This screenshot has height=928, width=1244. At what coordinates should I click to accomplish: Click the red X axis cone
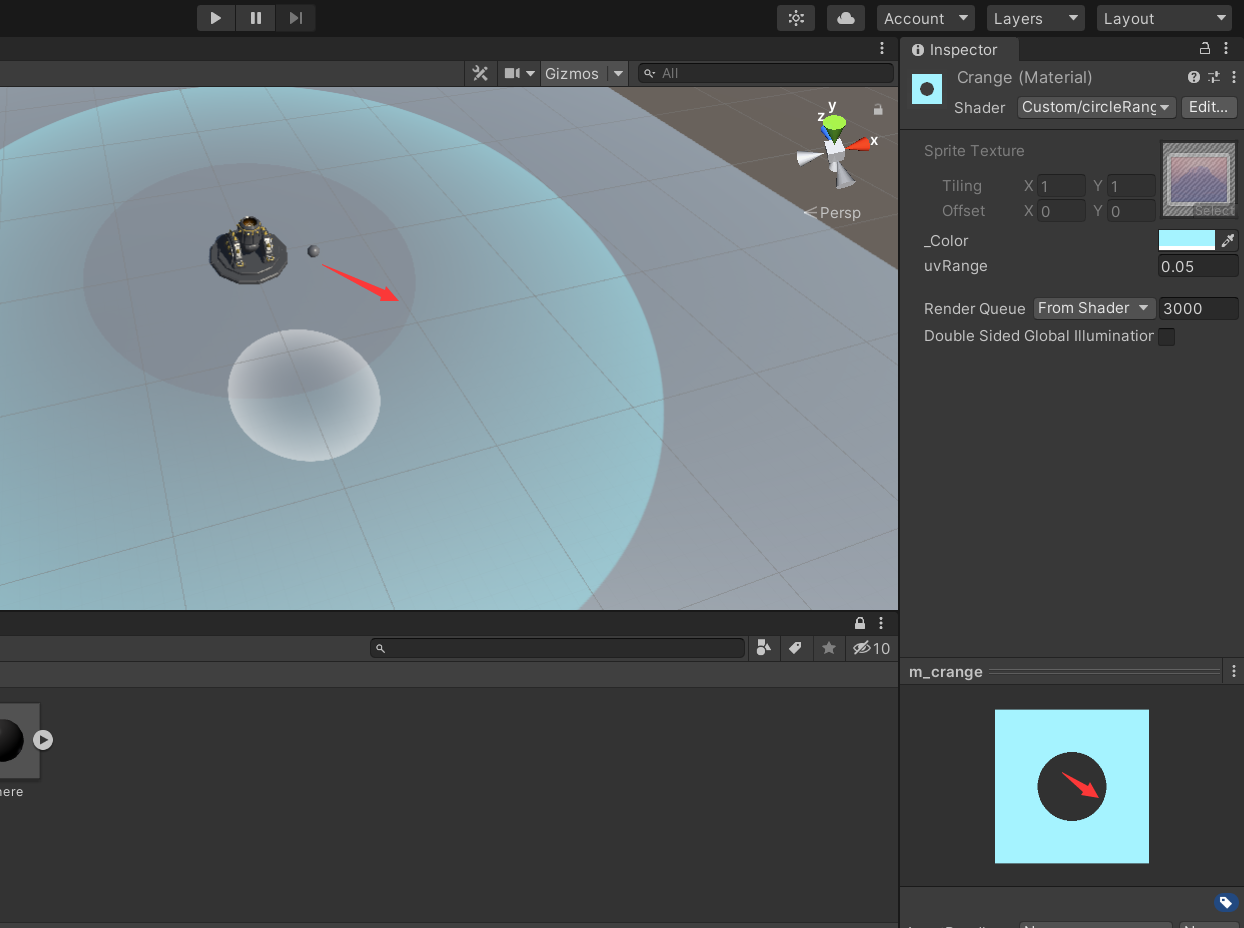(859, 144)
